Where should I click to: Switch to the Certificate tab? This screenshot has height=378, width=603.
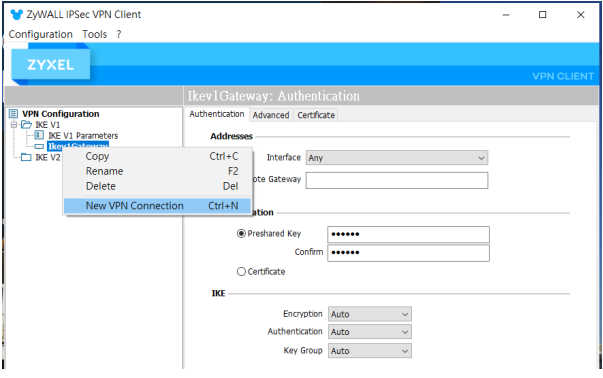click(316, 115)
